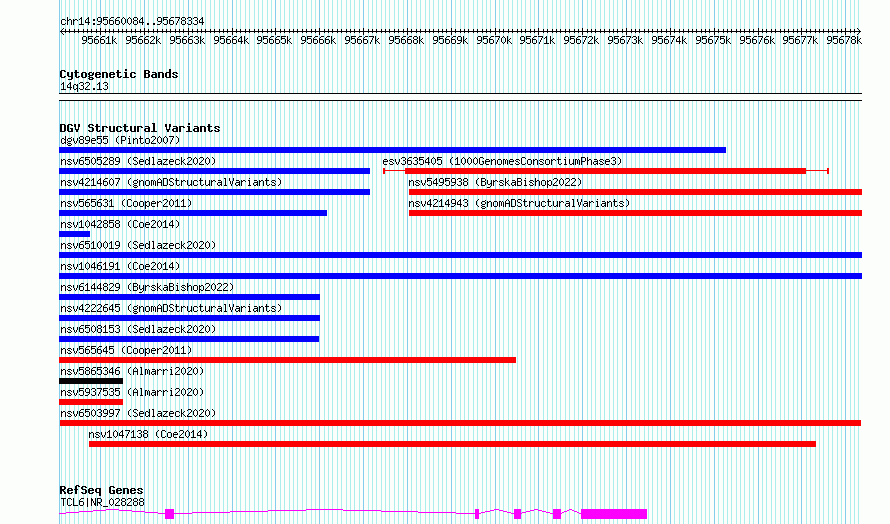This screenshot has width=890, height=524.
Task: Click the blue bar under nsv6144829
Action: point(190,297)
